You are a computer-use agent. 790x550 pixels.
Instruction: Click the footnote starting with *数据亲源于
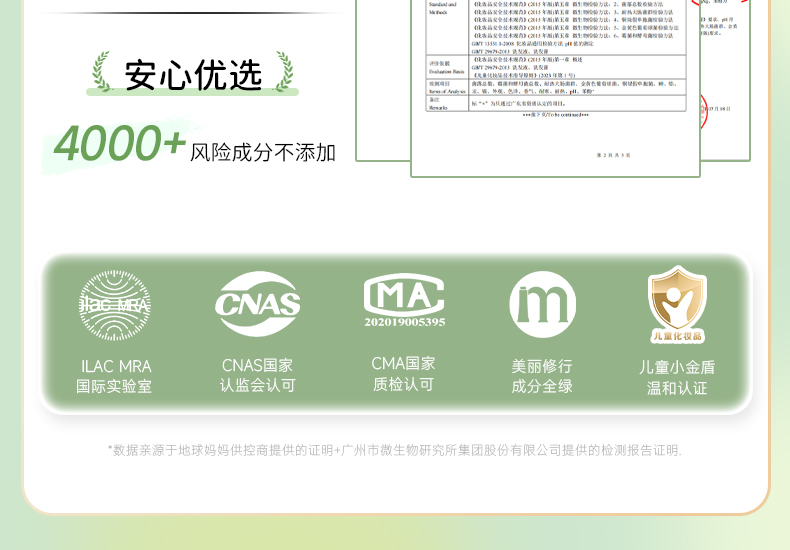click(x=395, y=451)
